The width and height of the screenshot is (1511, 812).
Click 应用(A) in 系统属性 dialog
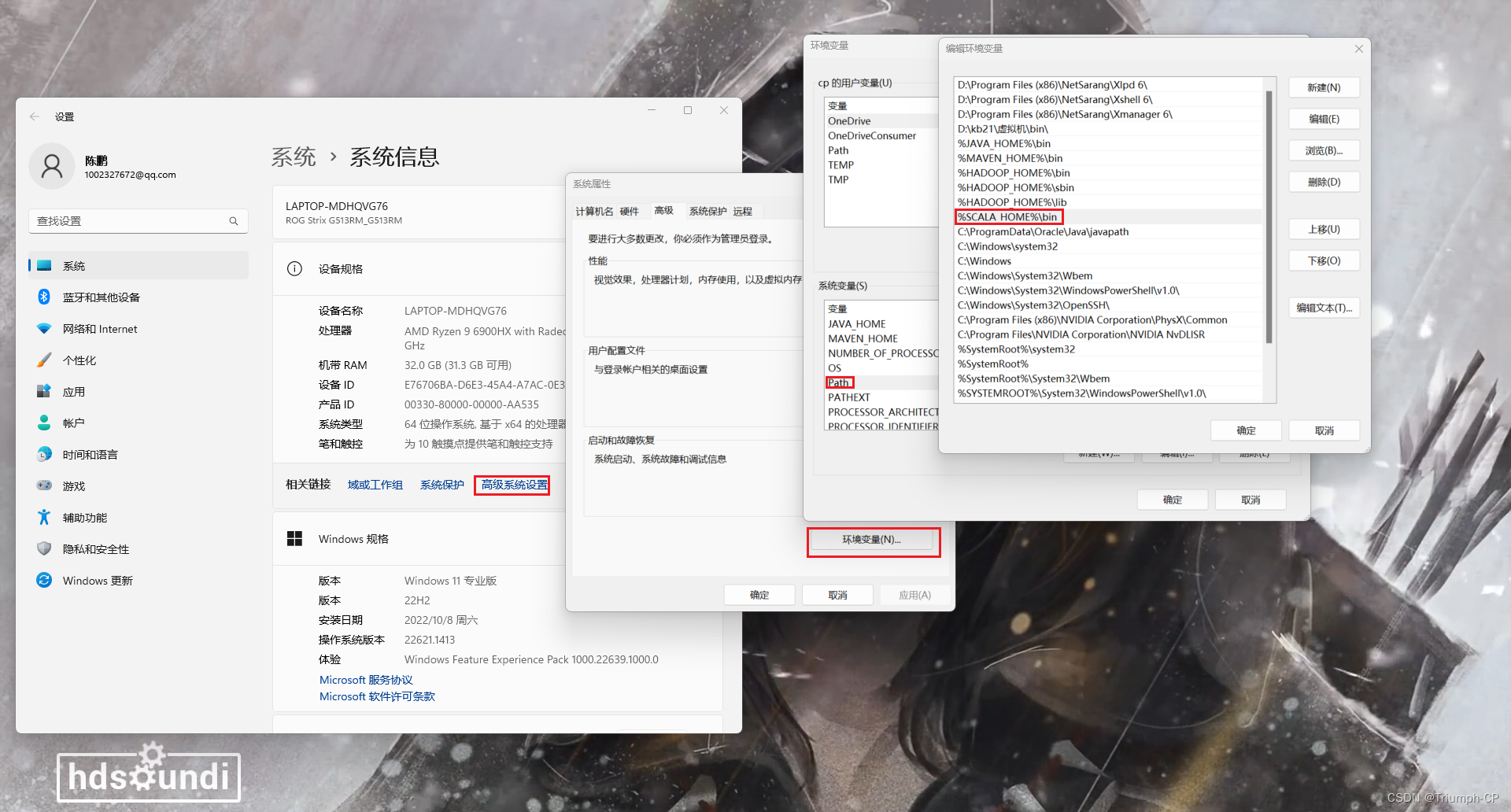click(914, 595)
